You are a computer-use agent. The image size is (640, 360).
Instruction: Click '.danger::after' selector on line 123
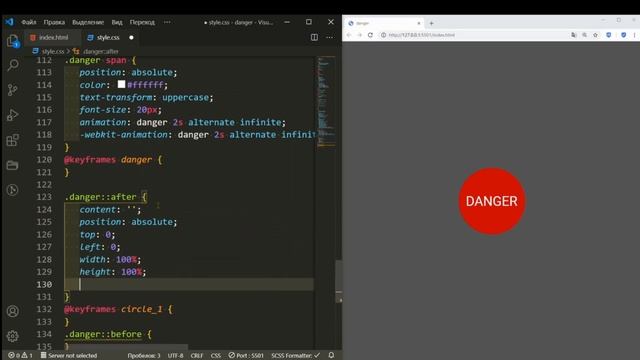pos(100,197)
